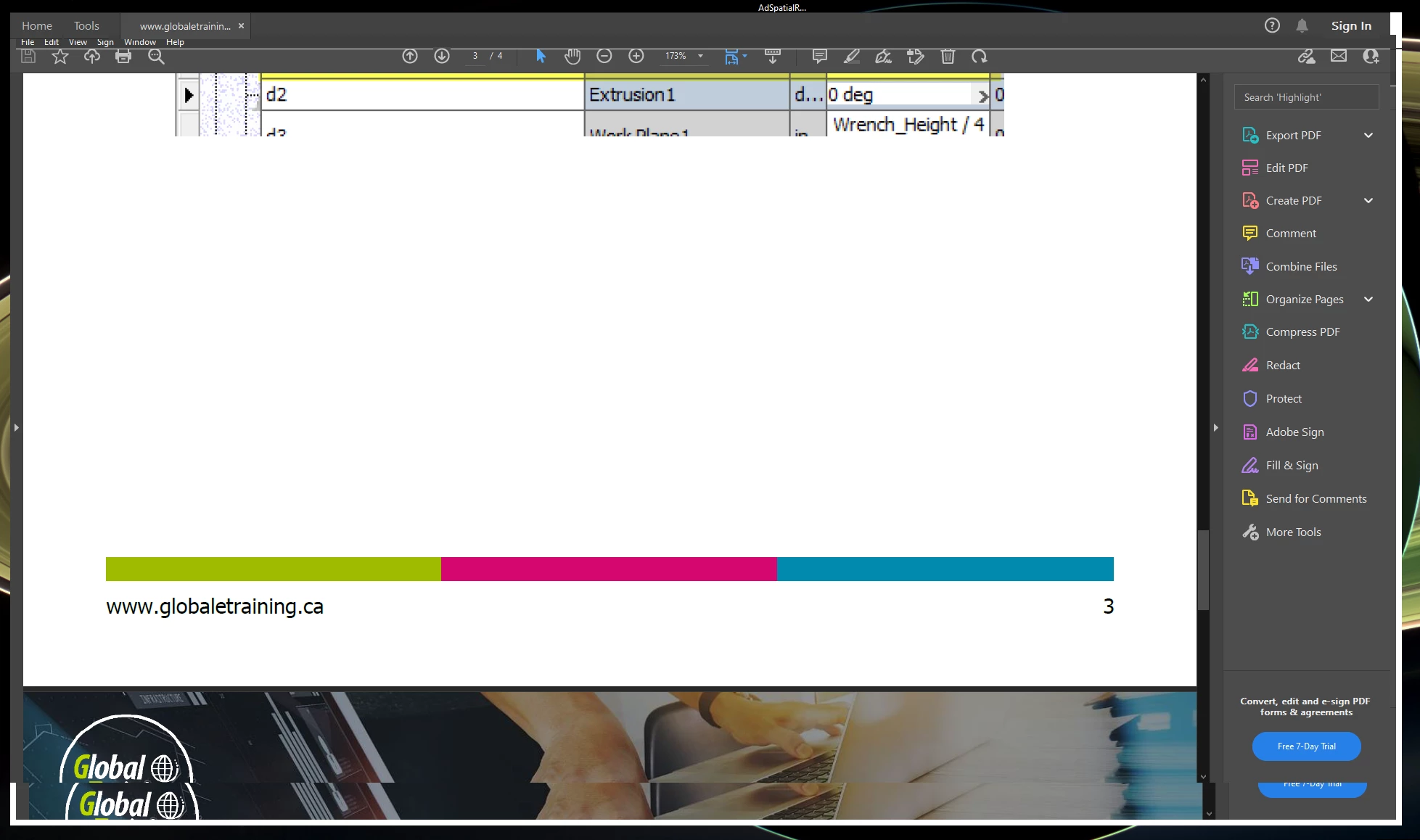Open the View menu
This screenshot has width=1420, height=840.
[x=78, y=42]
